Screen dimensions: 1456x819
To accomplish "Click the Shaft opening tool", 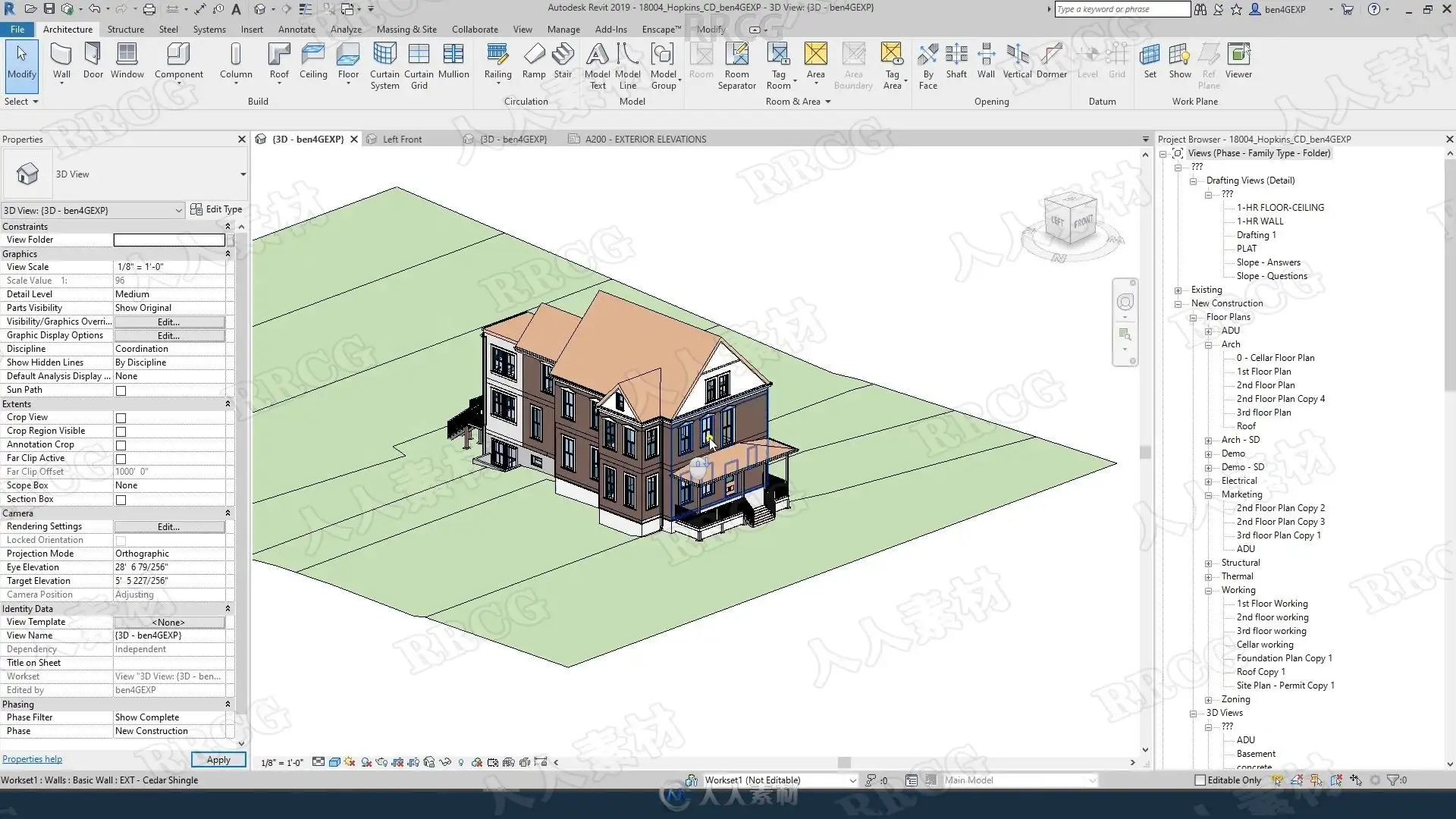I will coord(956,61).
